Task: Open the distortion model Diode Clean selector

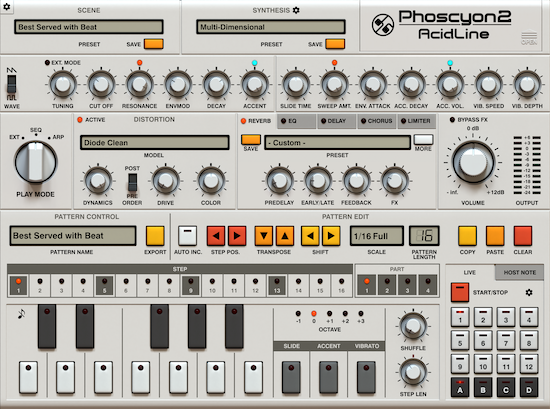Action: [155, 143]
